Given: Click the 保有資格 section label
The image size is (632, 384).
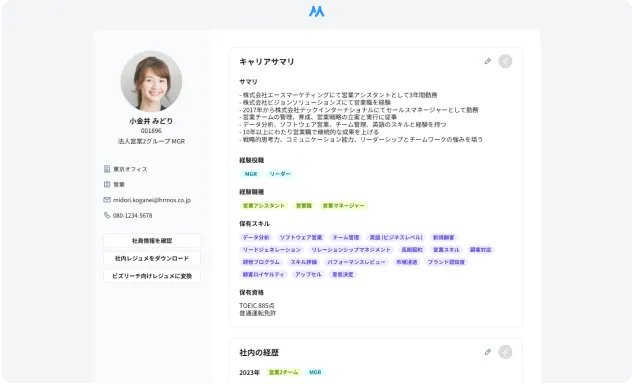Looking at the screenshot, I should click(x=252, y=293).
